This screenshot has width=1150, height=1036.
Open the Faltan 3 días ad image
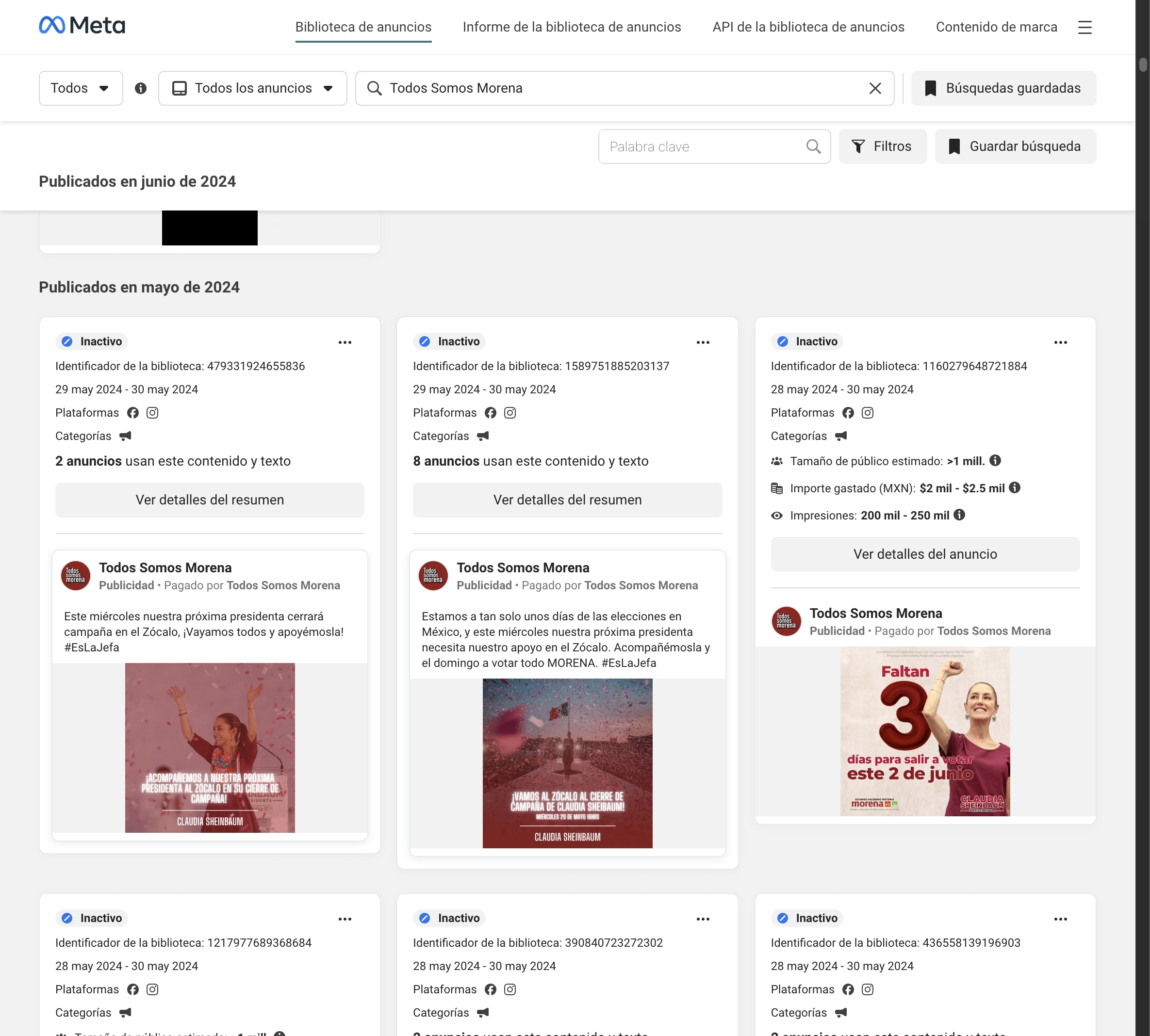(925, 731)
